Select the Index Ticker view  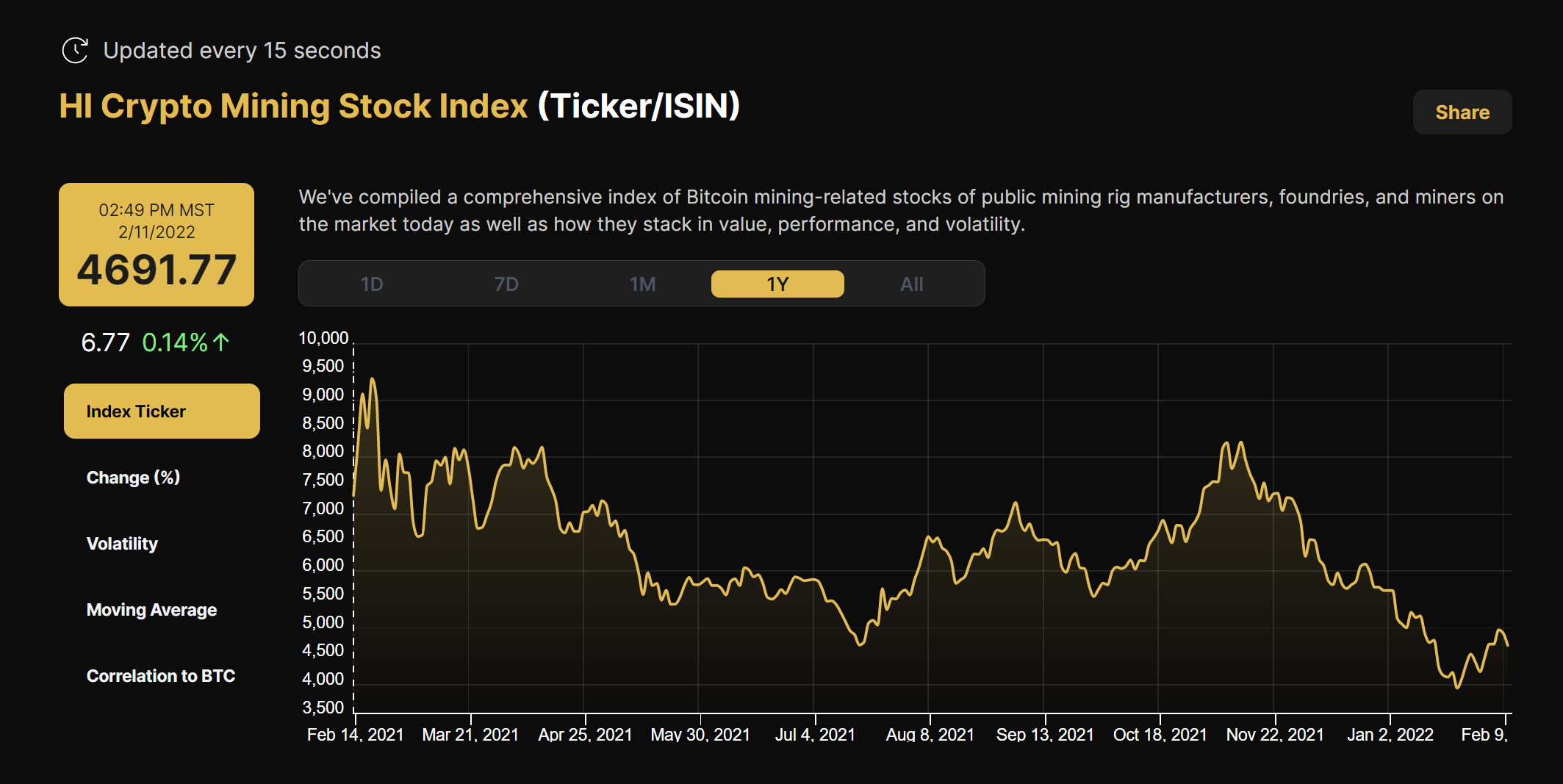pos(161,411)
